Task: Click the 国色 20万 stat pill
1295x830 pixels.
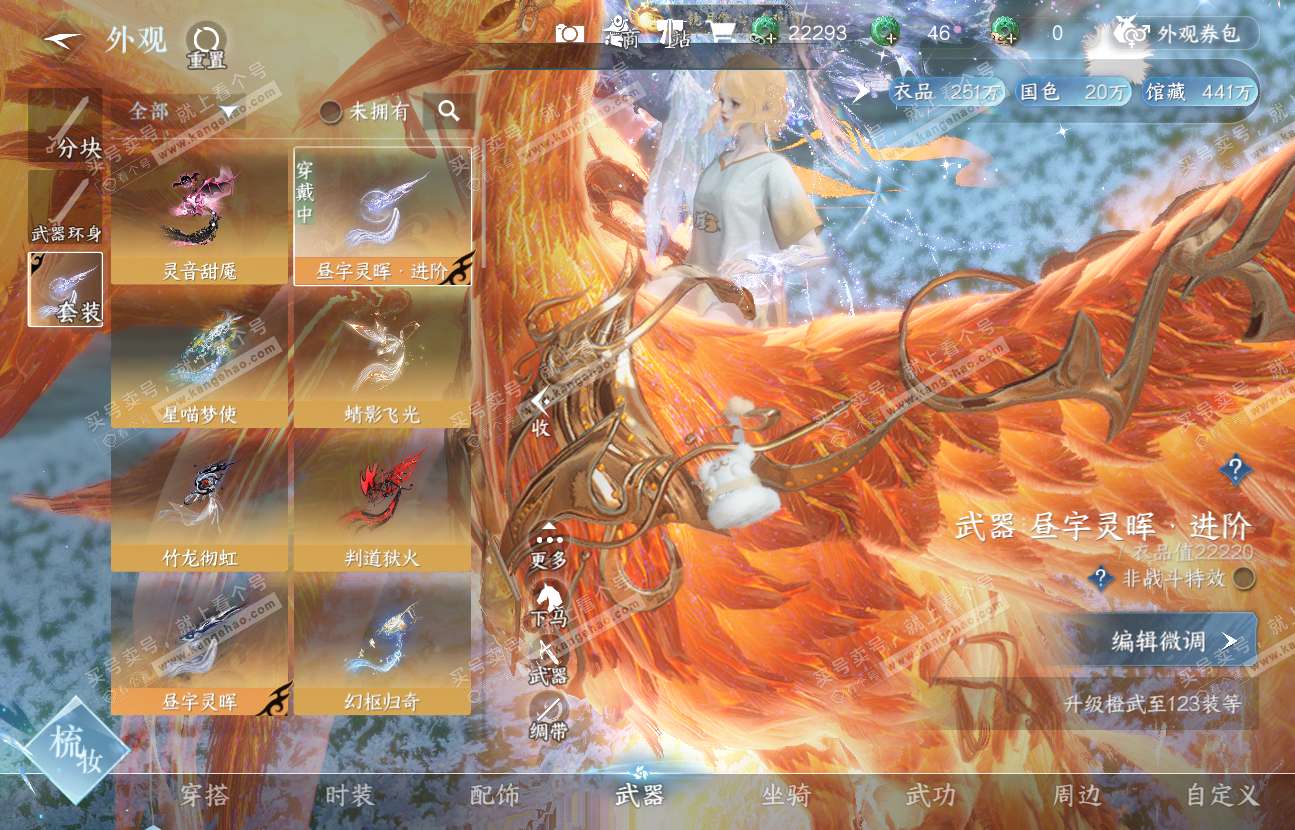Action: pos(1074,92)
